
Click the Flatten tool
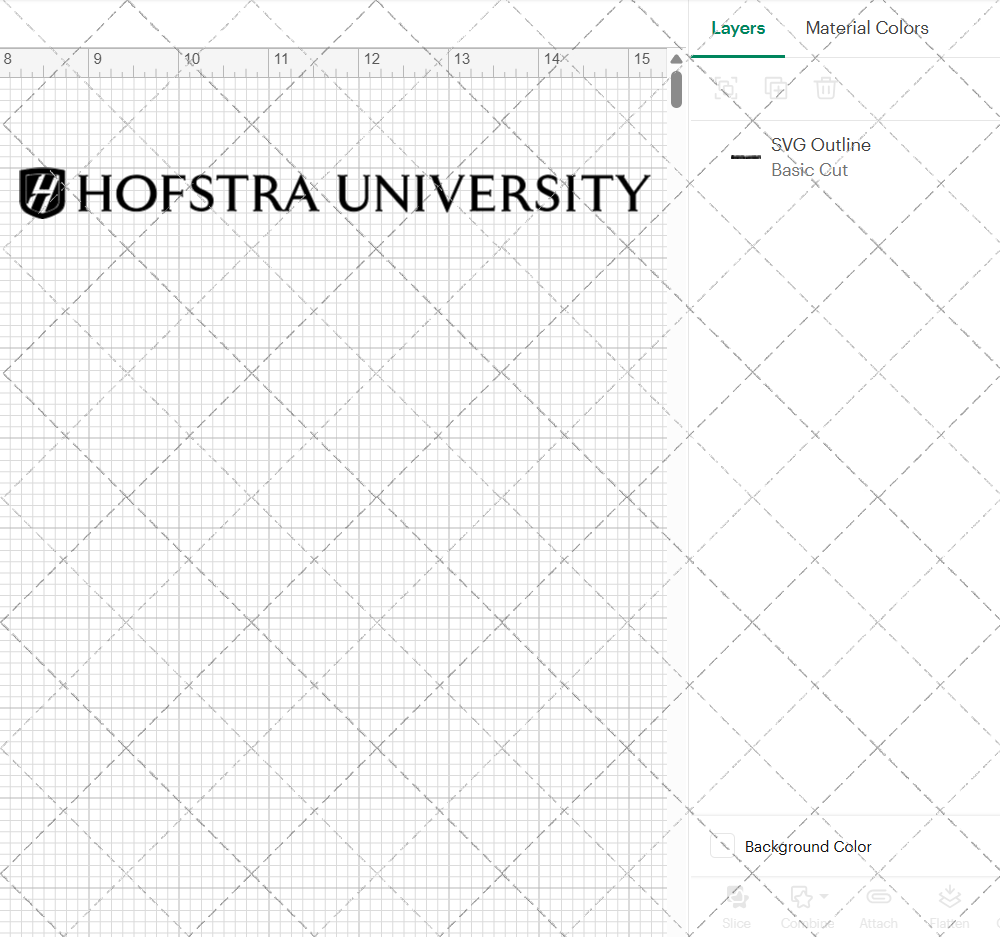(x=949, y=907)
